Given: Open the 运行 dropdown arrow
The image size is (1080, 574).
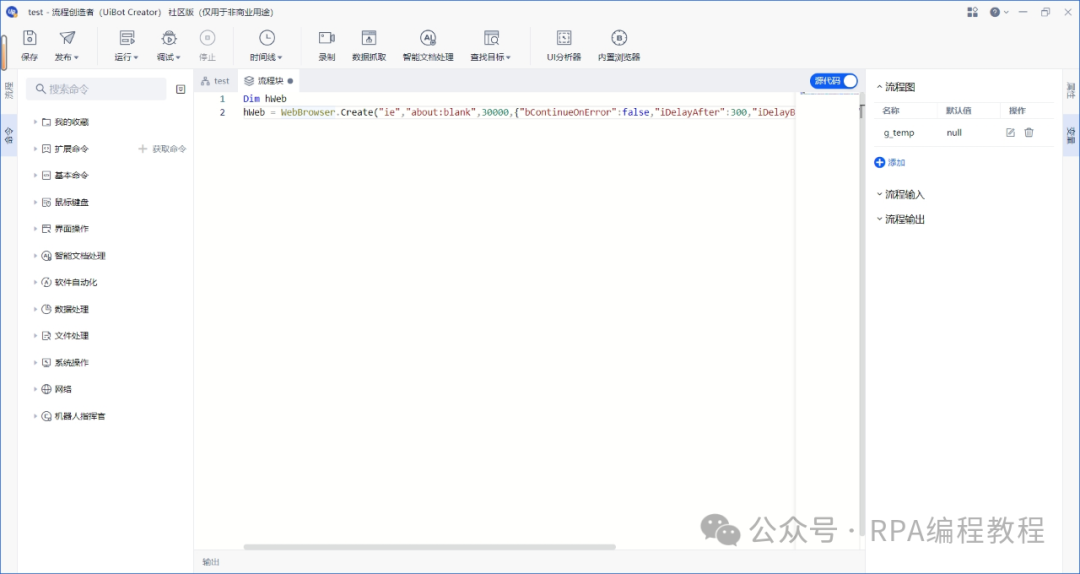Looking at the screenshot, I should (x=136, y=58).
